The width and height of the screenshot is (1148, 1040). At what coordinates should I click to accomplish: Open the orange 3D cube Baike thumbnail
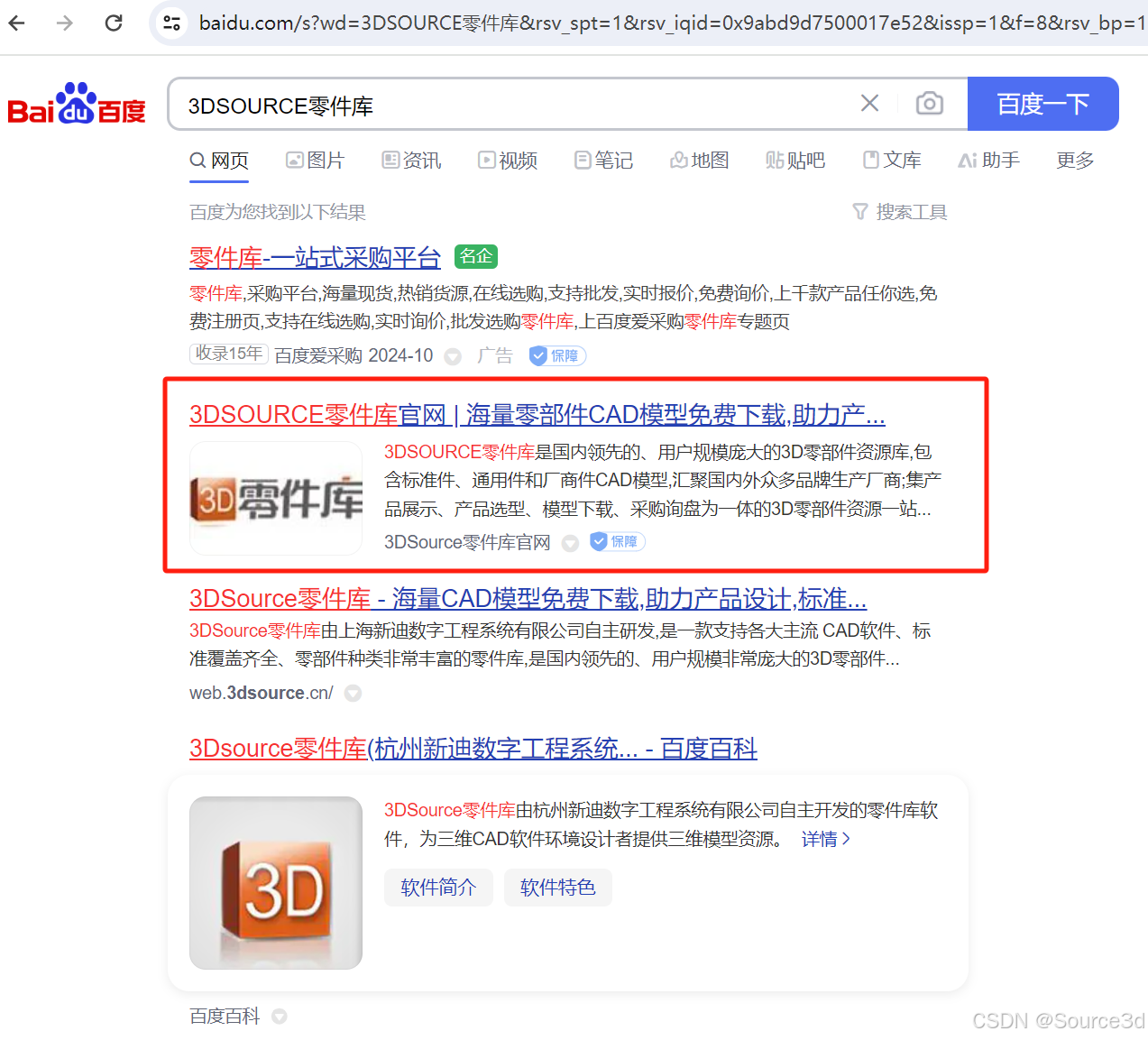coord(276,883)
